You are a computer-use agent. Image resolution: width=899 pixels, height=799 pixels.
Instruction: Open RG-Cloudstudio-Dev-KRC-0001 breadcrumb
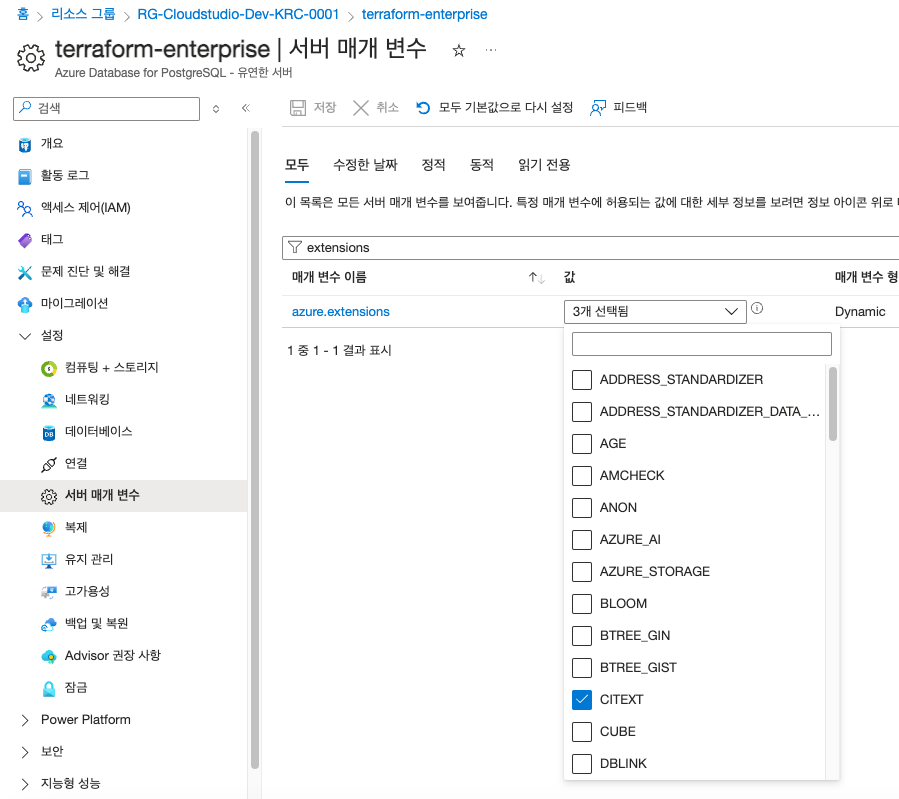tap(238, 14)
